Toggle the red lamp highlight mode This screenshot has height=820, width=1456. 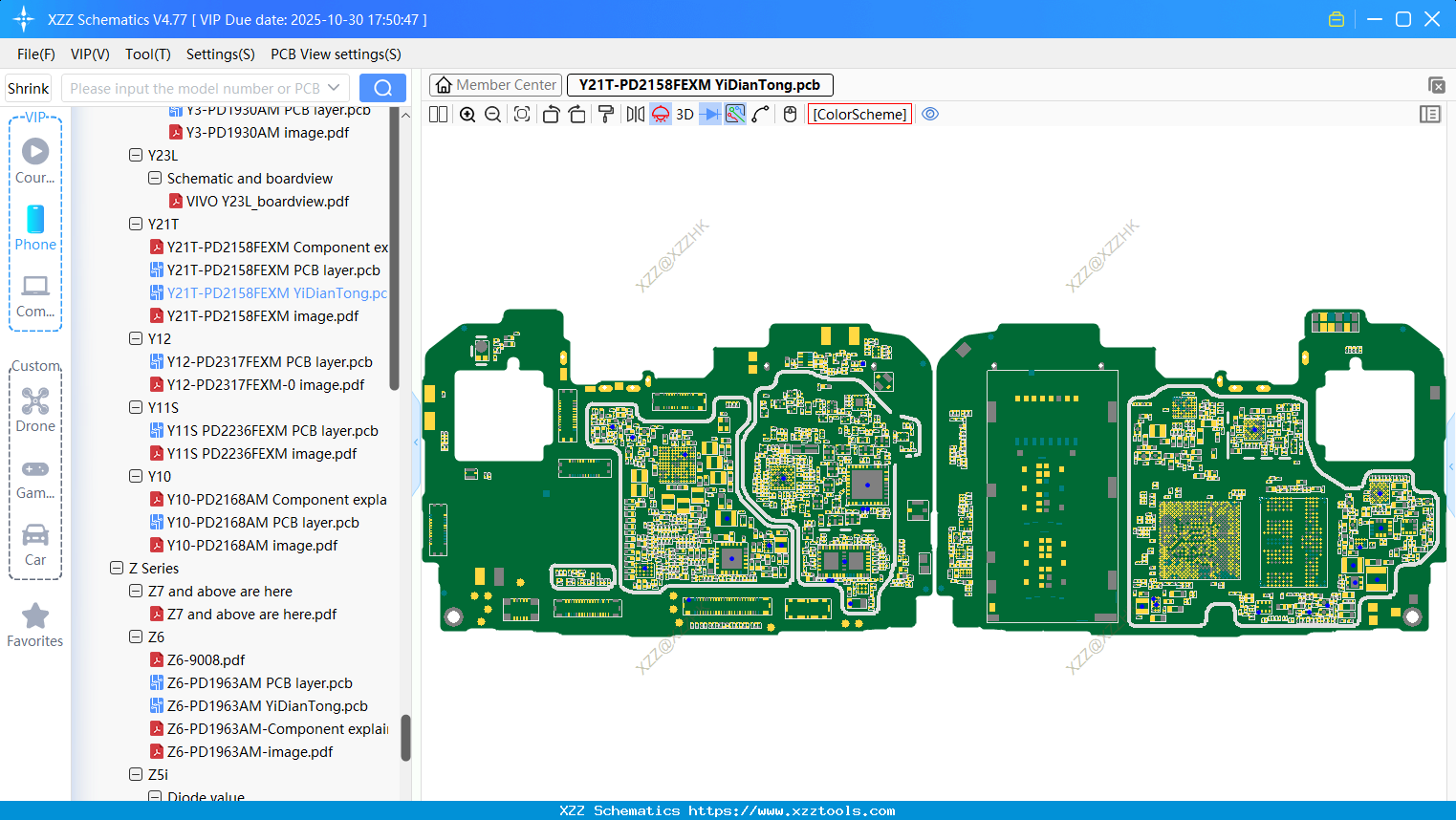660,114
